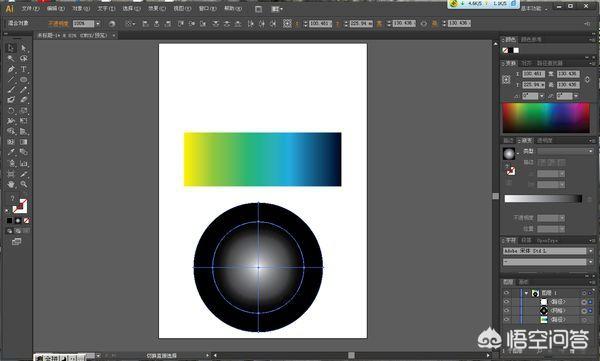Choose the Gradient tool in toolbox
Image resolution: width=600 pixels, height=361 pixels.
(x=24, y=142)
